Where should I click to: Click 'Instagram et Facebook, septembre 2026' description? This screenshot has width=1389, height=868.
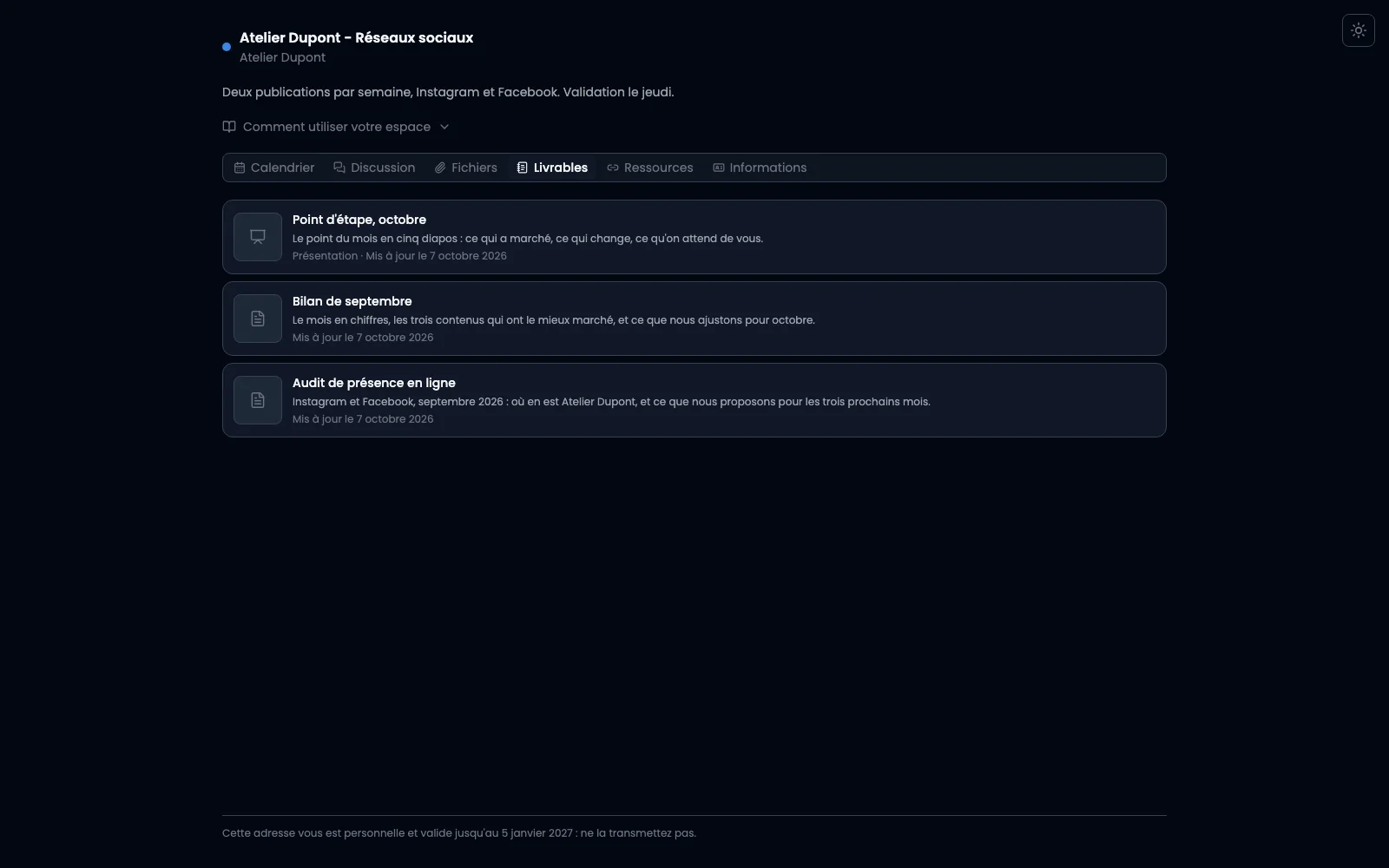tap(611, 402)
